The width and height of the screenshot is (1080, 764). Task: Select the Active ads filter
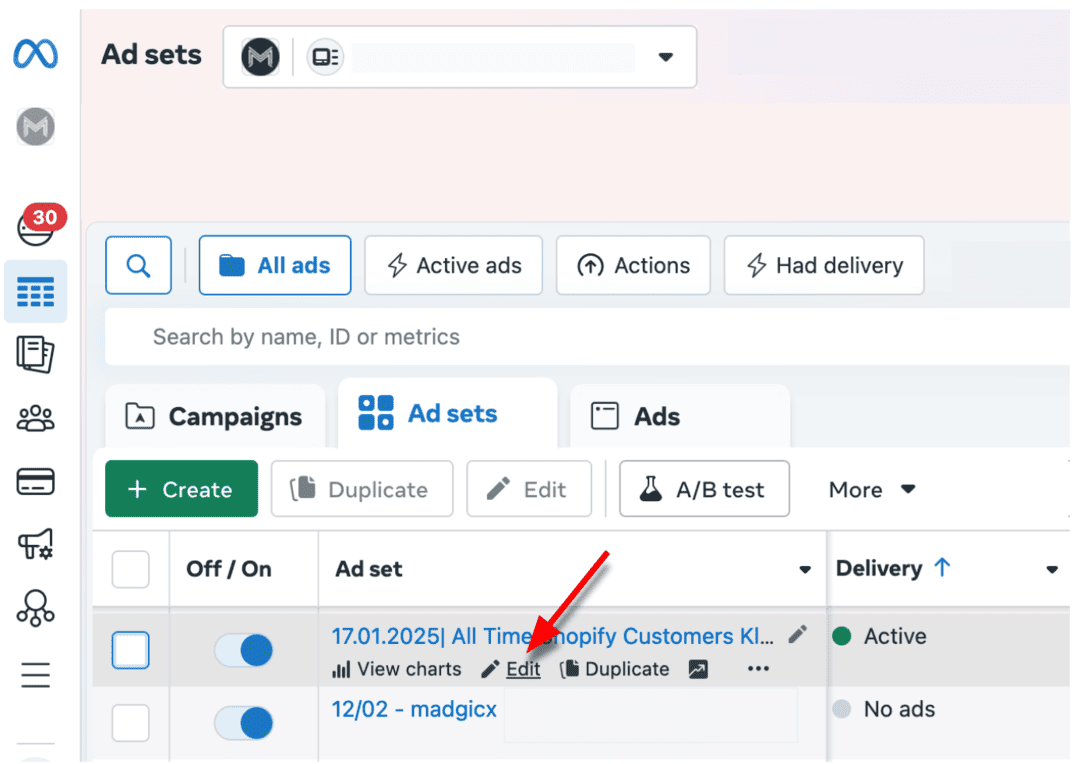tap(453, 265)
